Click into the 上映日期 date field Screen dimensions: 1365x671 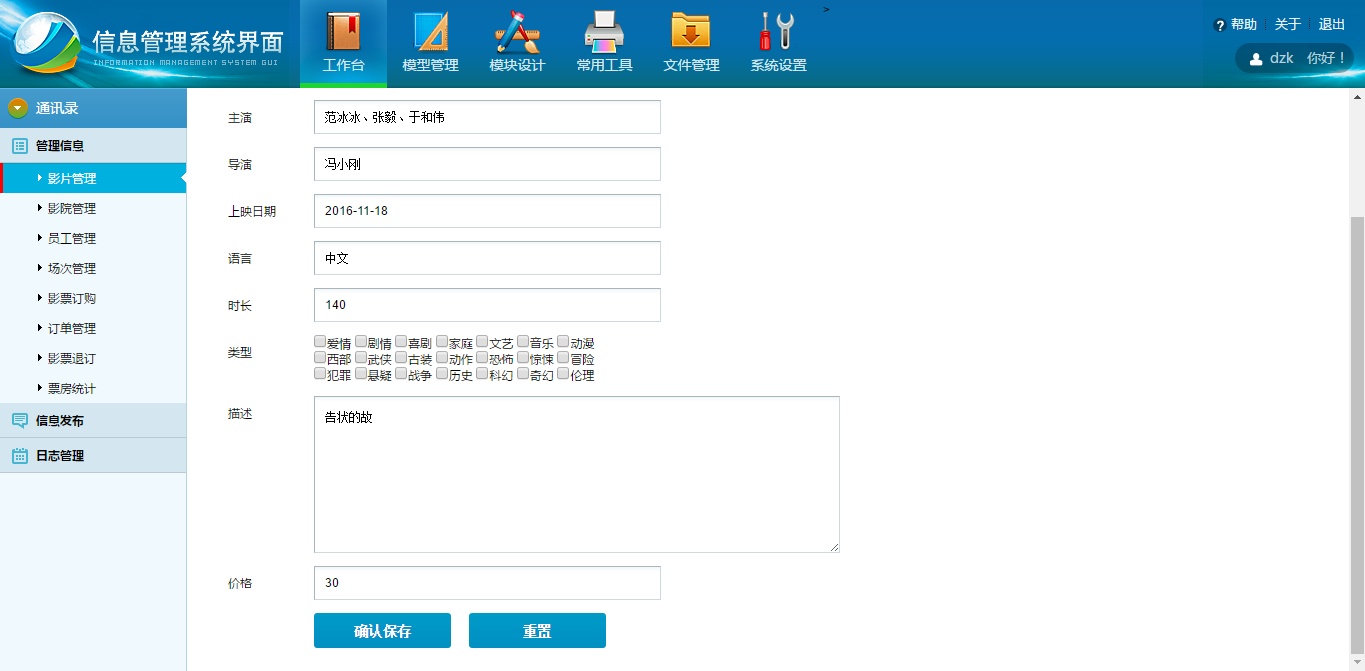coord(487,211)
